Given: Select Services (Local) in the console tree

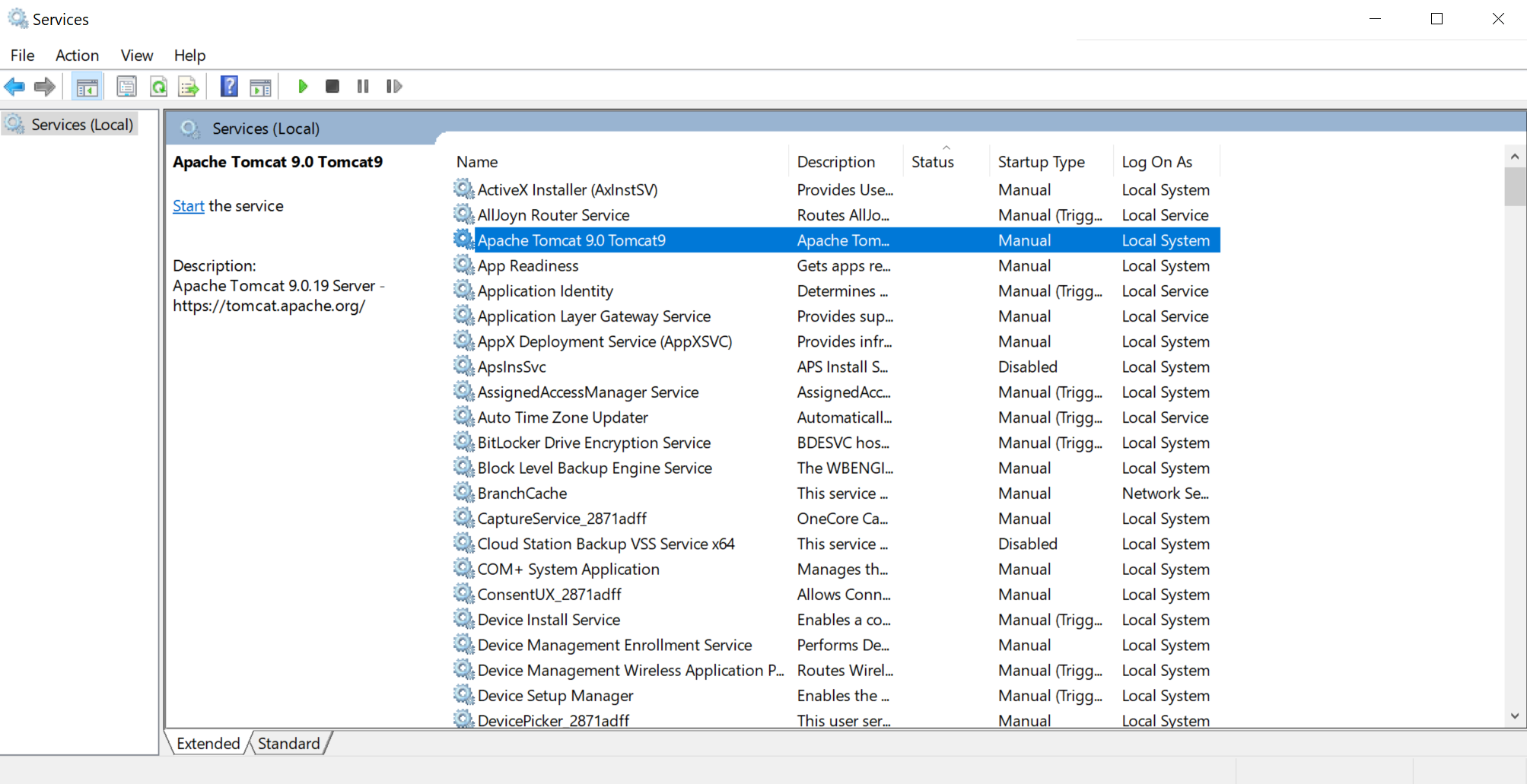Looking at the screenshot, I should coord(82,125).
